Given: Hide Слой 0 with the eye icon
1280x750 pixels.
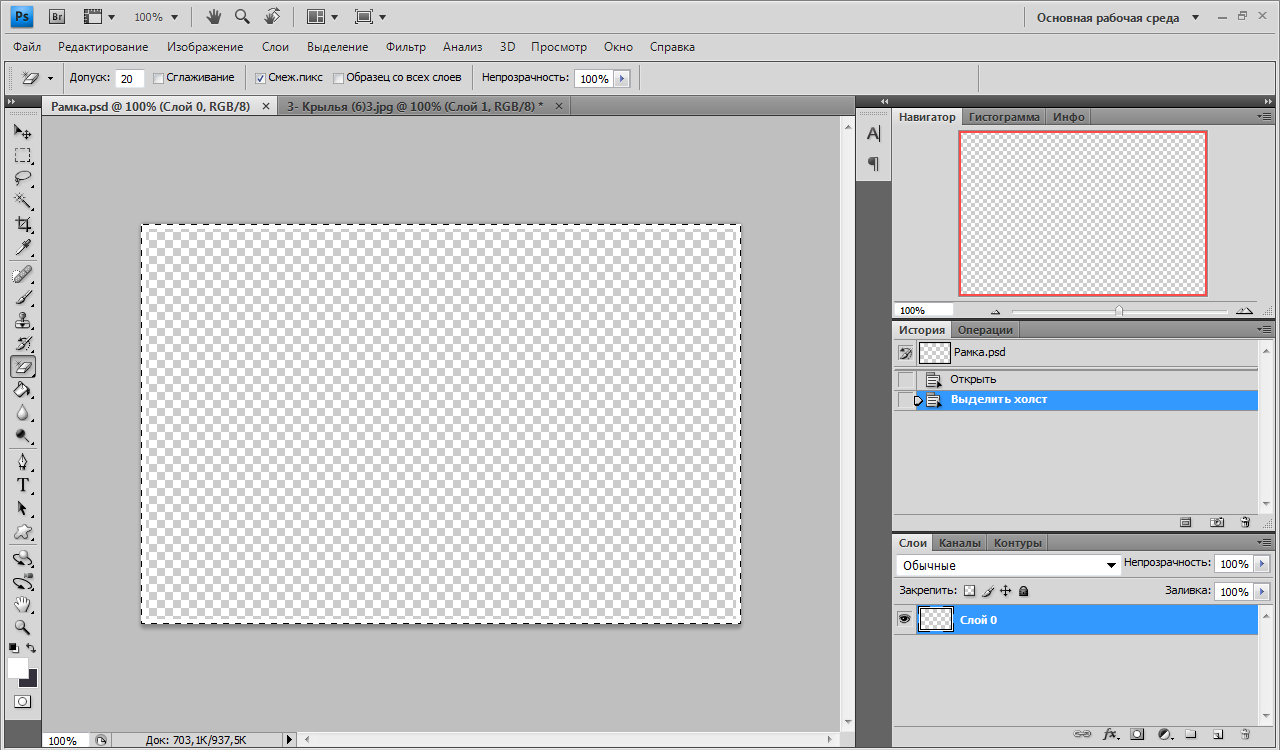Looking at the screenshot, I should [x=904, y=620].
